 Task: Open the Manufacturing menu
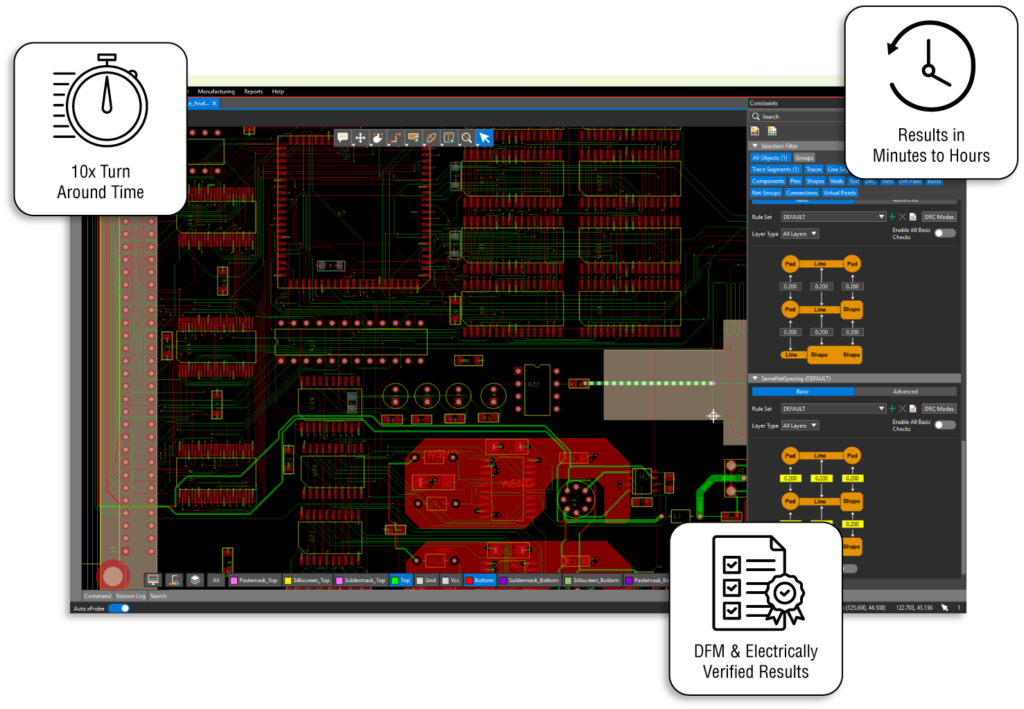pyautogui.click(x=216, y=91)
